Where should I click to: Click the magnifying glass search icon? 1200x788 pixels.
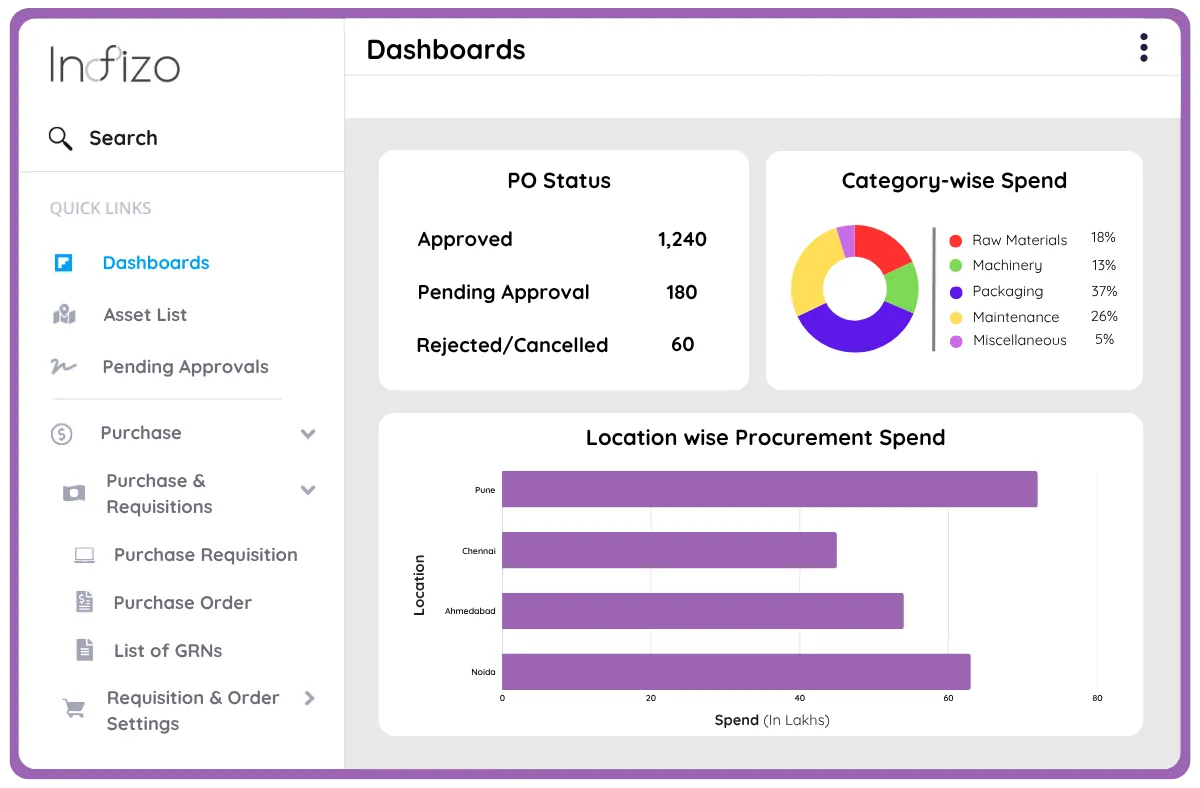tap(60, 138)
